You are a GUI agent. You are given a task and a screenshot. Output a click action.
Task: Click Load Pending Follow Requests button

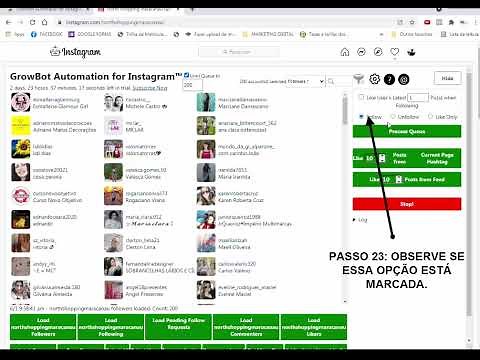point(179,327)
